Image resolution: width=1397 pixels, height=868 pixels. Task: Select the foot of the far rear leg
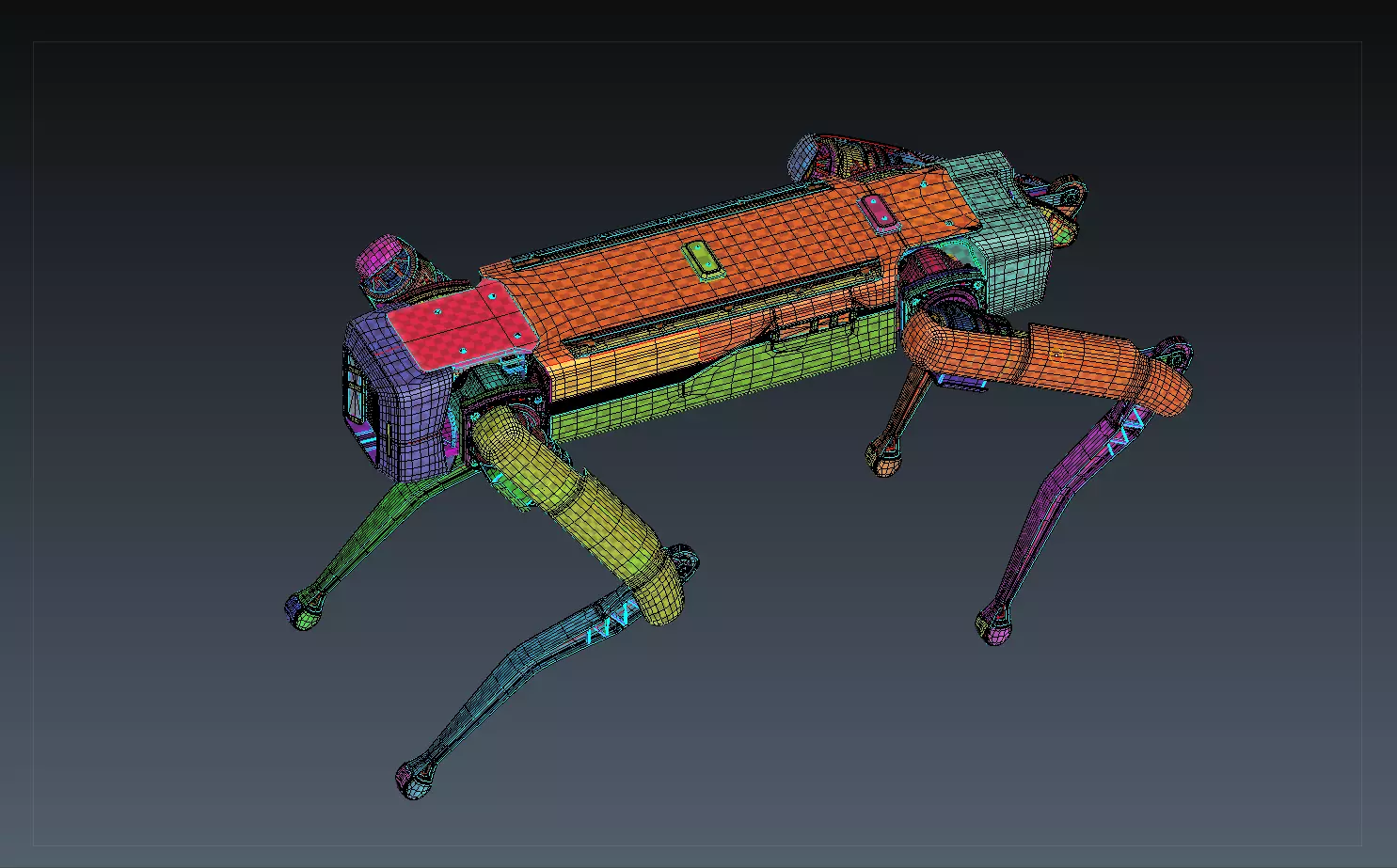click(883, 458)
